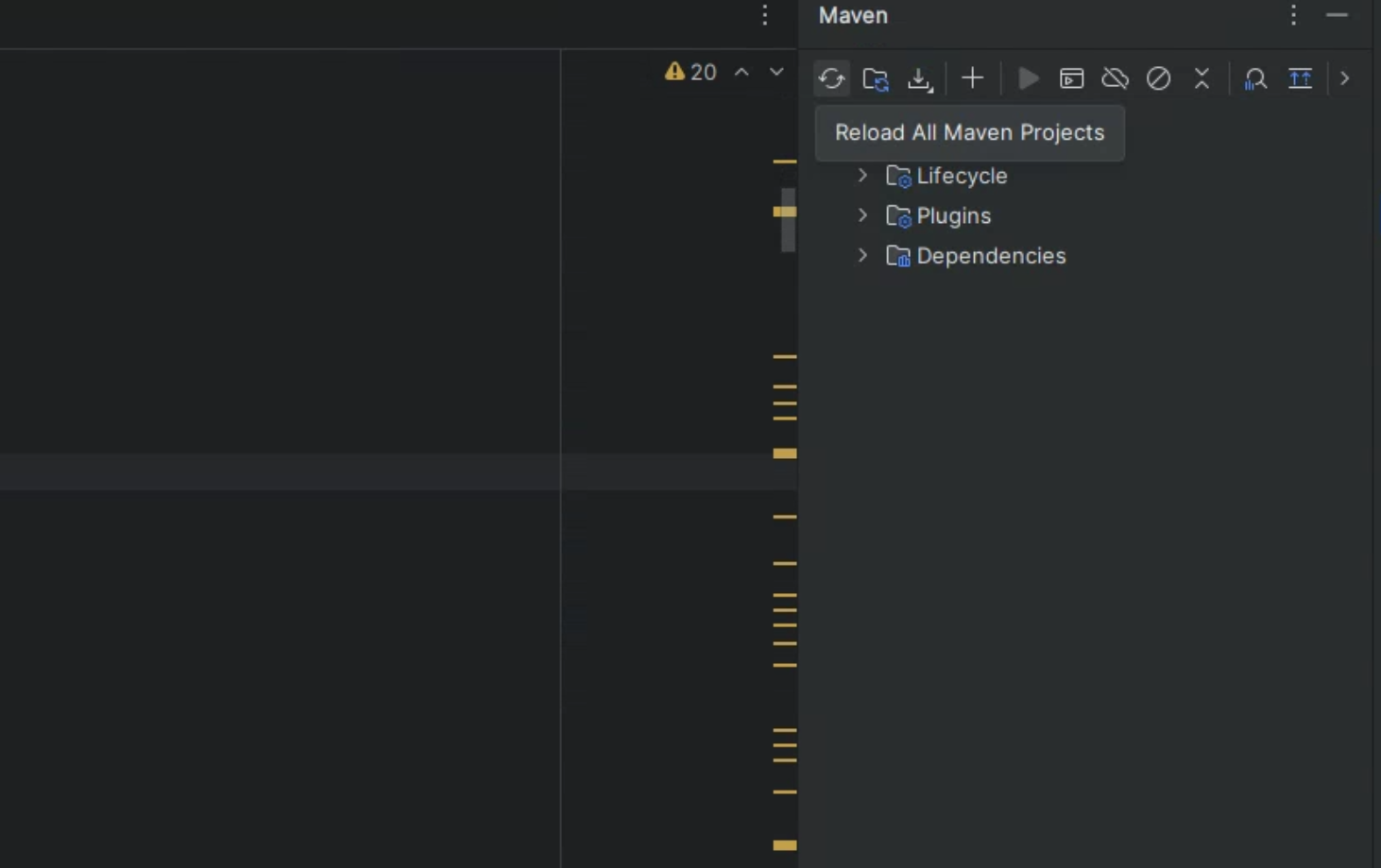Hide the Maven tool window

(1337, 15)
